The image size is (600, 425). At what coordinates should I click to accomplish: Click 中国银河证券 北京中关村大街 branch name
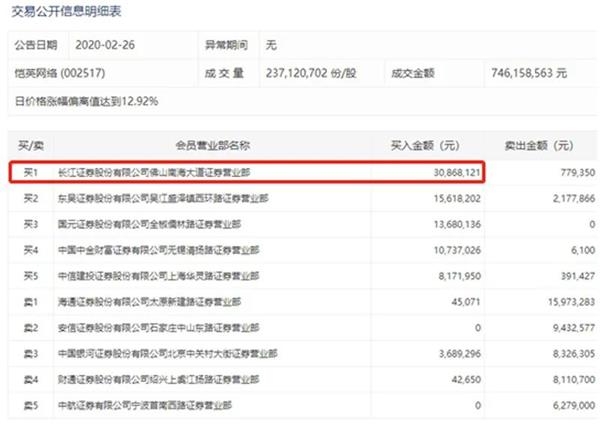point(168,353)
